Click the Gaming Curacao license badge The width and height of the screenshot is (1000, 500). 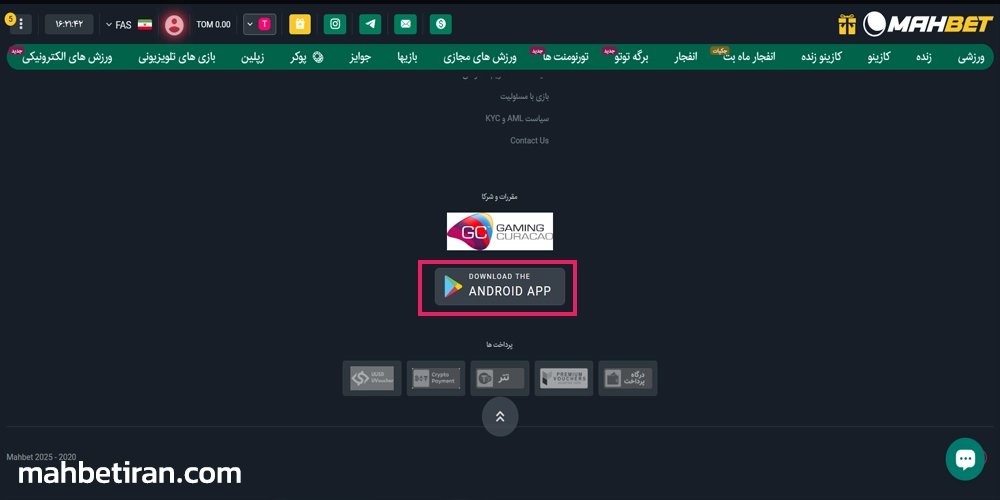[x=499, y=232]
